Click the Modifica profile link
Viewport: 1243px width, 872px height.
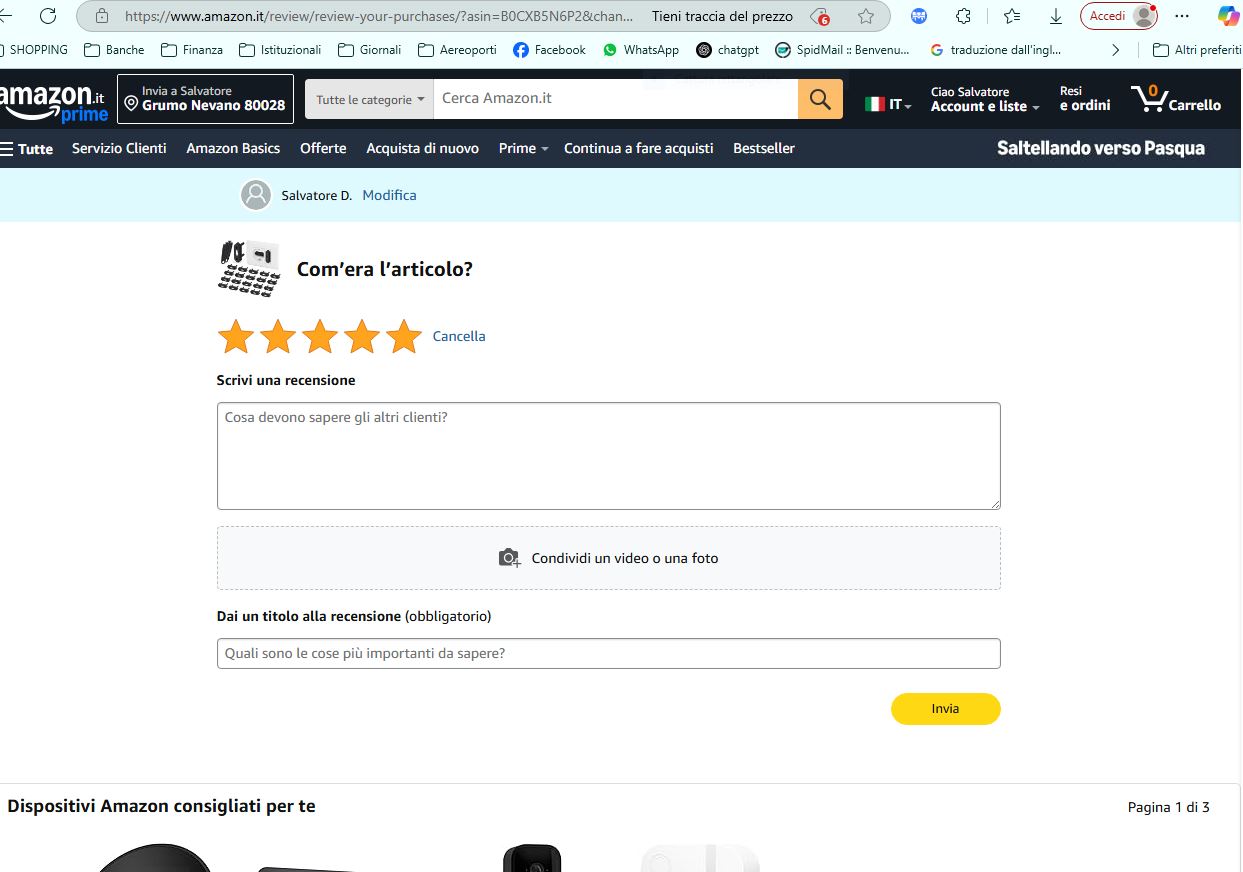tap(389, 195)
